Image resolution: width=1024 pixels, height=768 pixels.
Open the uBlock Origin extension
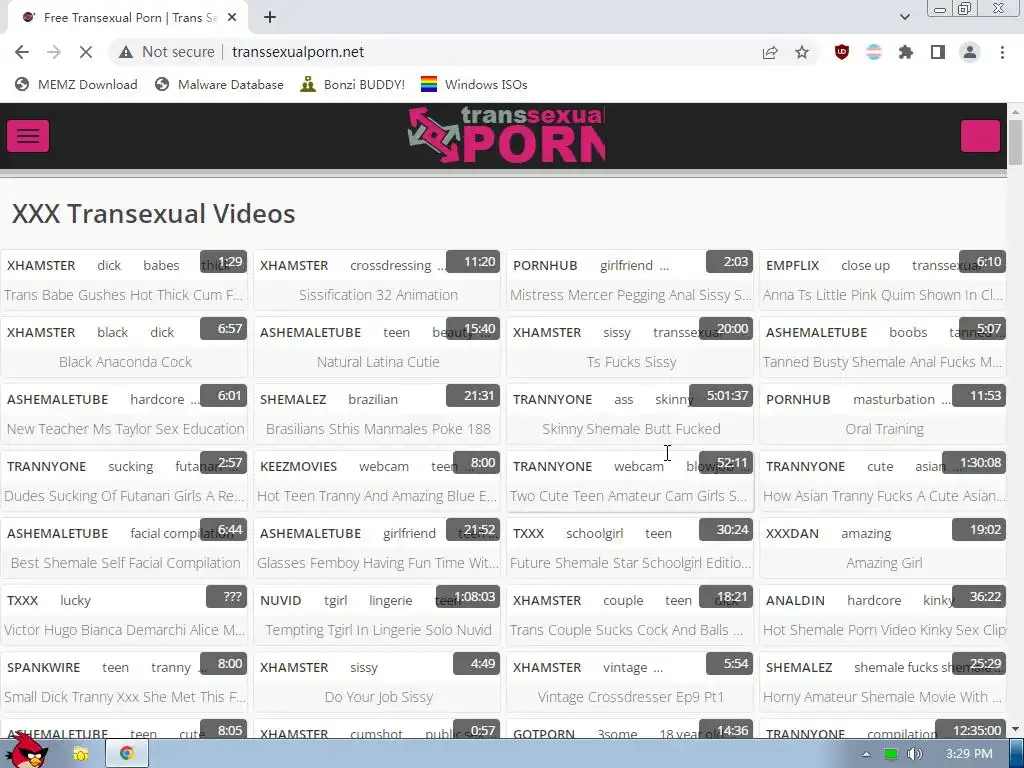pyautogui.click(x=842, y=52)
